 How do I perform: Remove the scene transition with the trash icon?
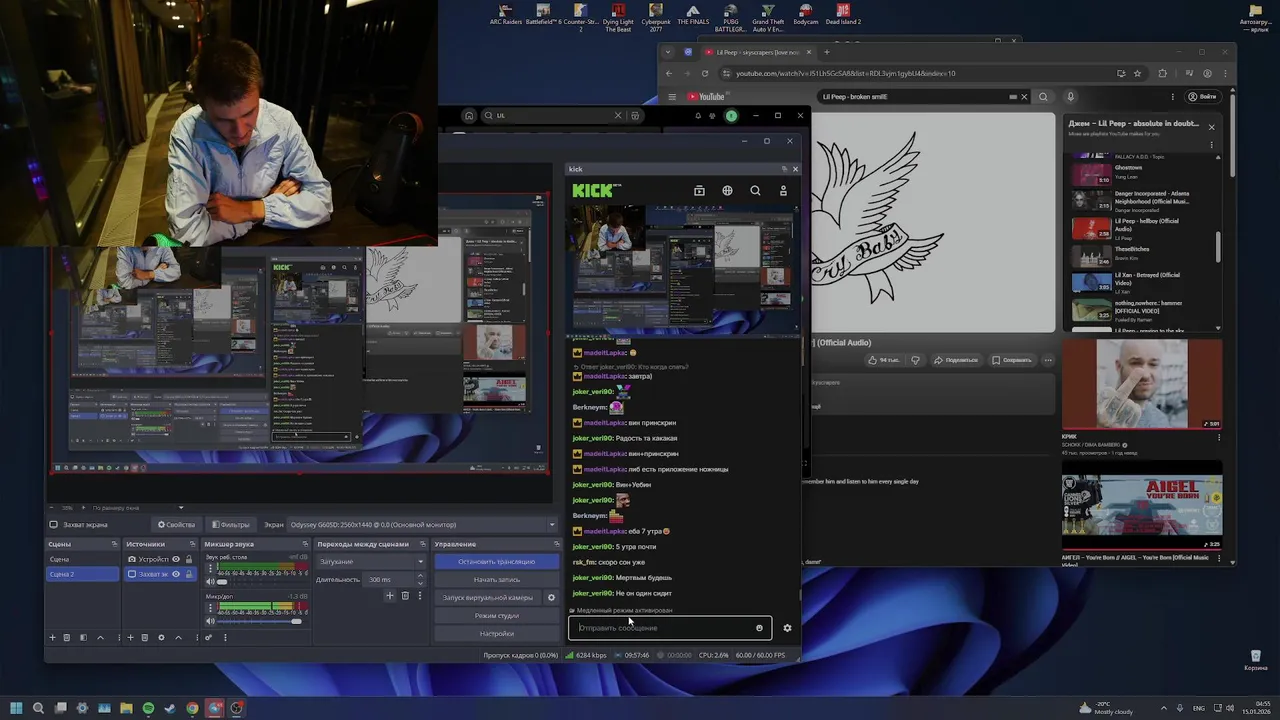click(405, 595)
